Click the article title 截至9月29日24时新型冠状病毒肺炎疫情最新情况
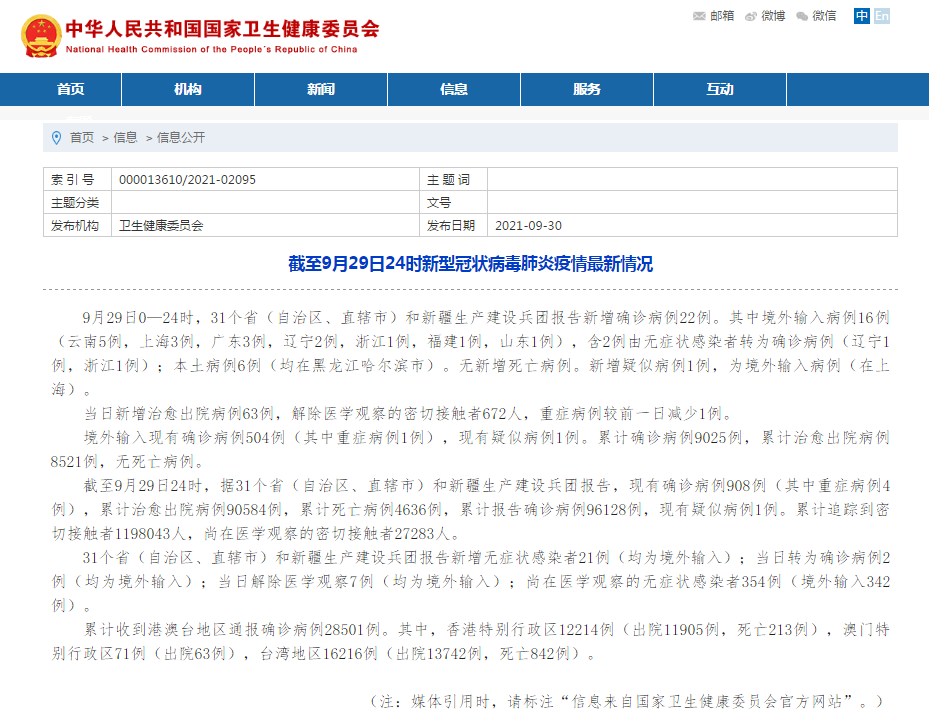Screen dimensions: 929x716 coord(470,264)
